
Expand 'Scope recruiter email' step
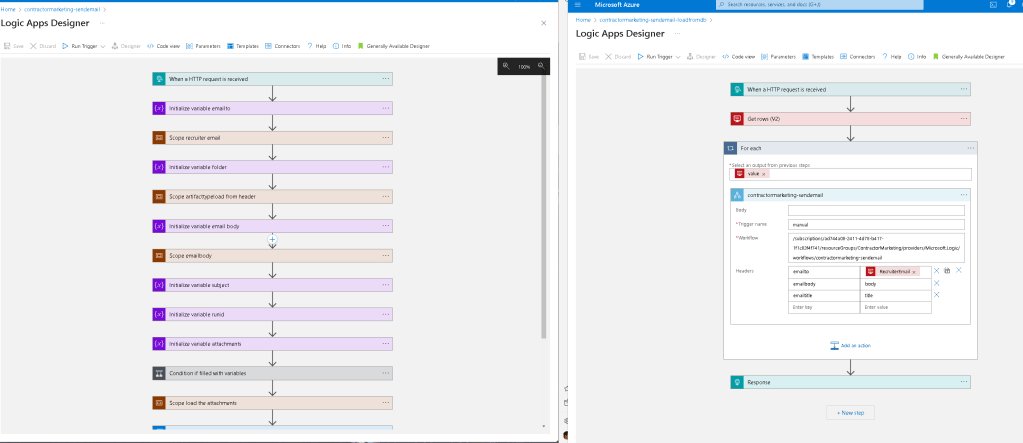(273, 138)
